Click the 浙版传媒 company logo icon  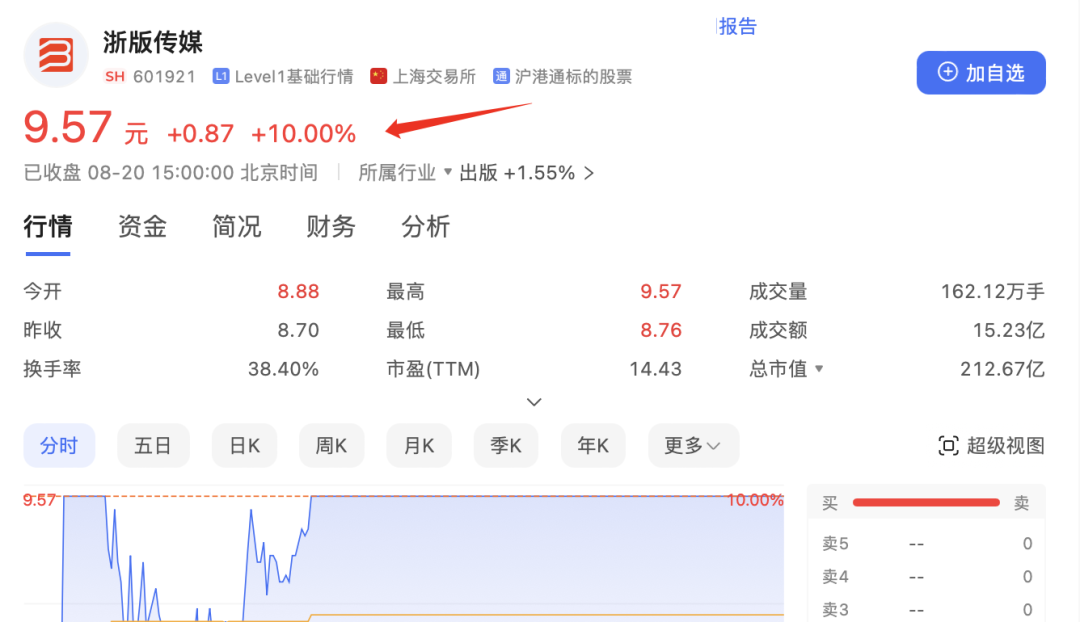coord(56,55)
